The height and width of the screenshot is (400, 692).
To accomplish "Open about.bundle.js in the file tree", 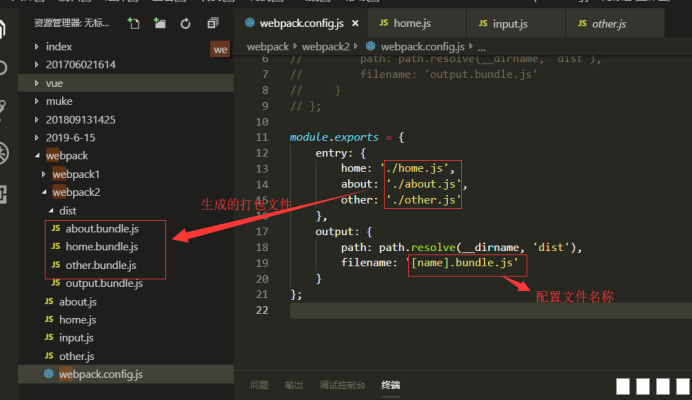I will coord(101,229).
